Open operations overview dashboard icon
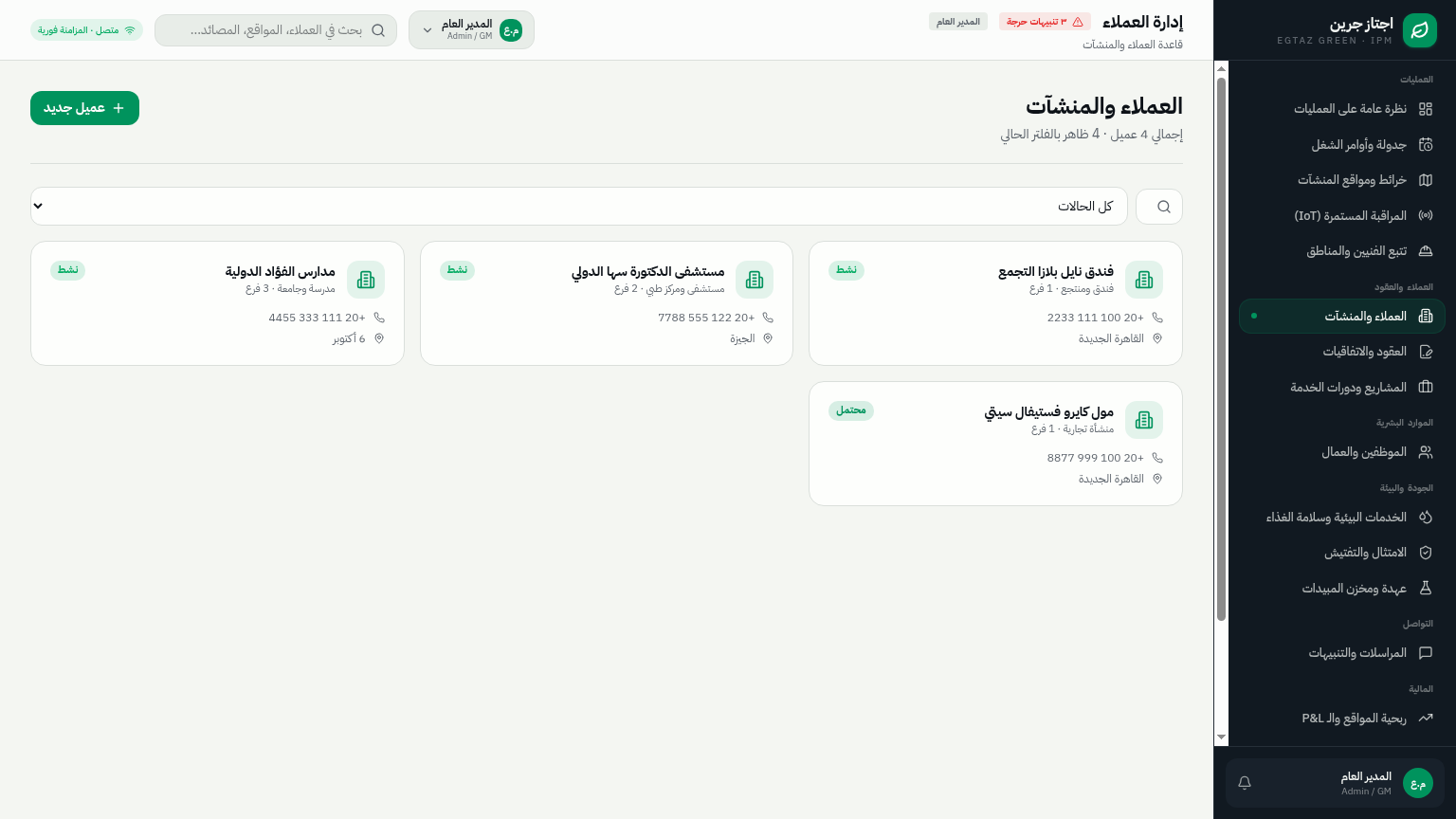Viewport: 1456px width, 819px height. (1425, 109)
